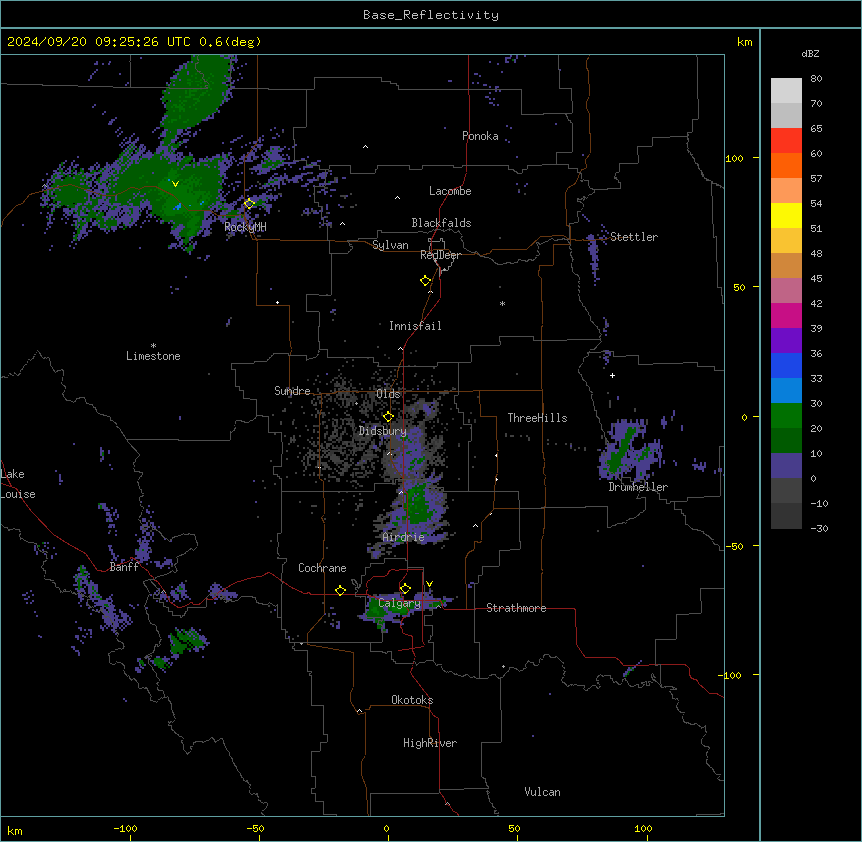This screenshot has height=842, width=862.
Task: Click the Banff label
Action: (124, 567)
